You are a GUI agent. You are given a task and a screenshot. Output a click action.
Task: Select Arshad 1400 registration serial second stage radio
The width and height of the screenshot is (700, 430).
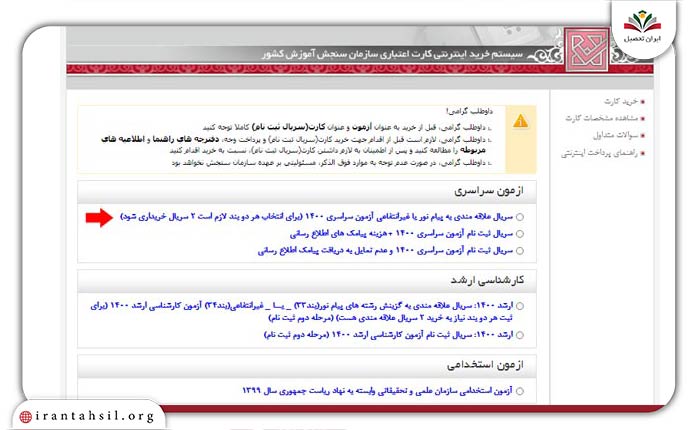(520, 335)
